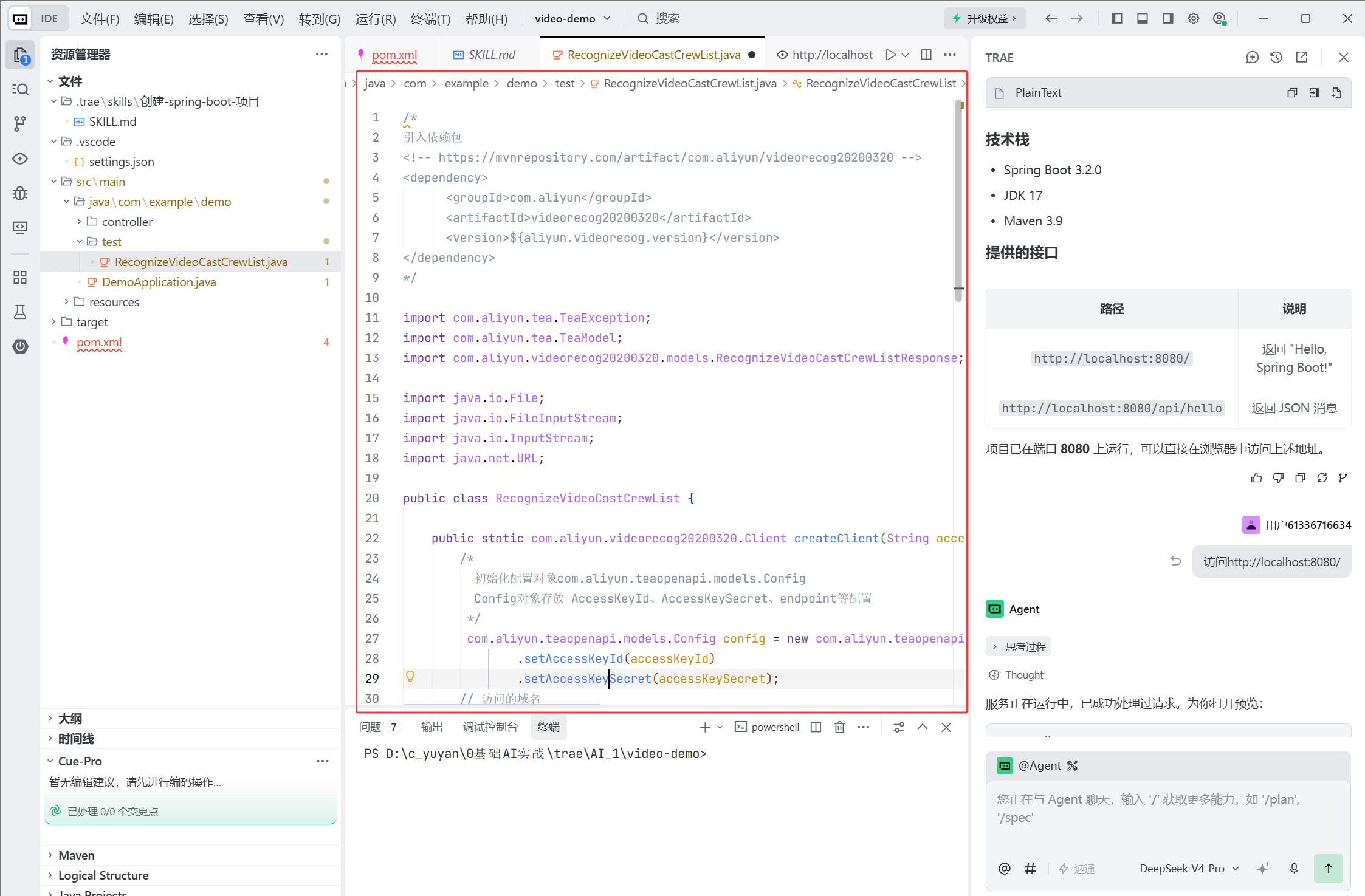
Task: Open the DeepSeek-V4-Pro model dropdown
Action: (1189, 869)
